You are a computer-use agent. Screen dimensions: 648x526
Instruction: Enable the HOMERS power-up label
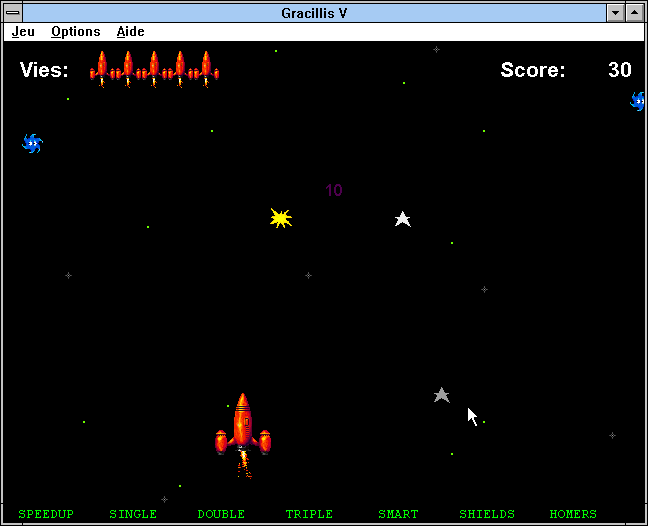point(573,514)
